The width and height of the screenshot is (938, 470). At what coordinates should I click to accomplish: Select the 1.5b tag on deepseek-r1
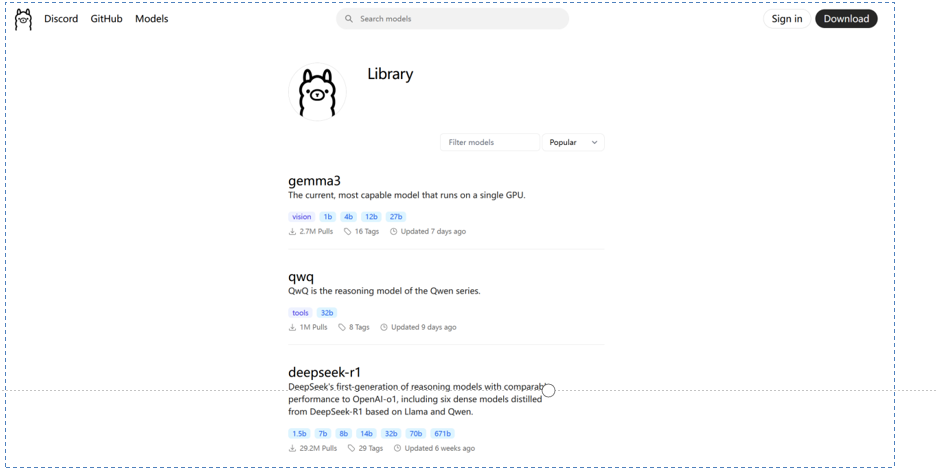tap(300, 434)
